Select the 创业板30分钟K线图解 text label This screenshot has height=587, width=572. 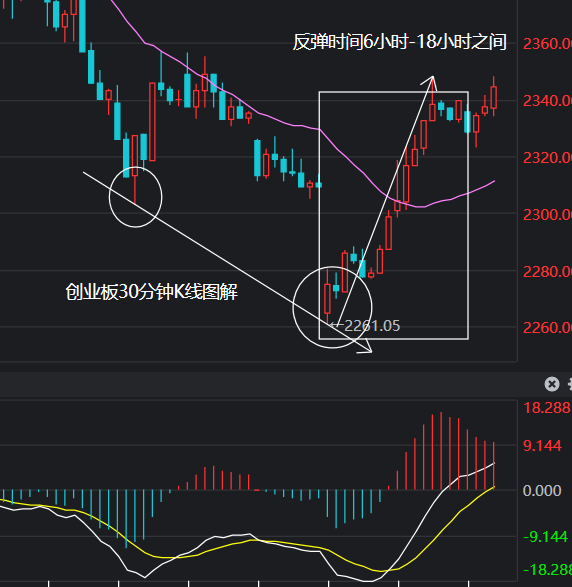pos(152,292)
